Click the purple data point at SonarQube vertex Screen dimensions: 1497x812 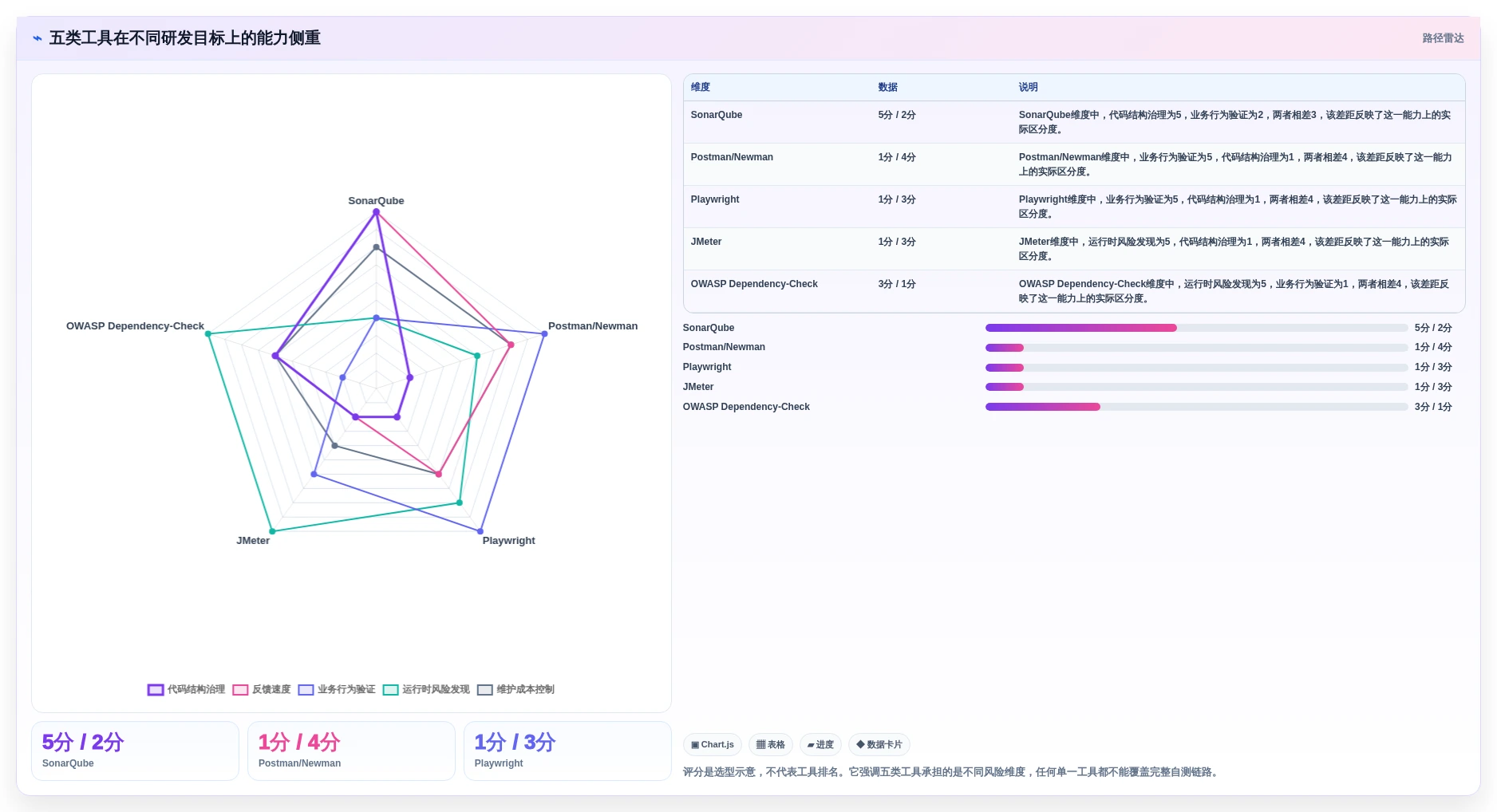pyautogui.click(x=377, y=212)
